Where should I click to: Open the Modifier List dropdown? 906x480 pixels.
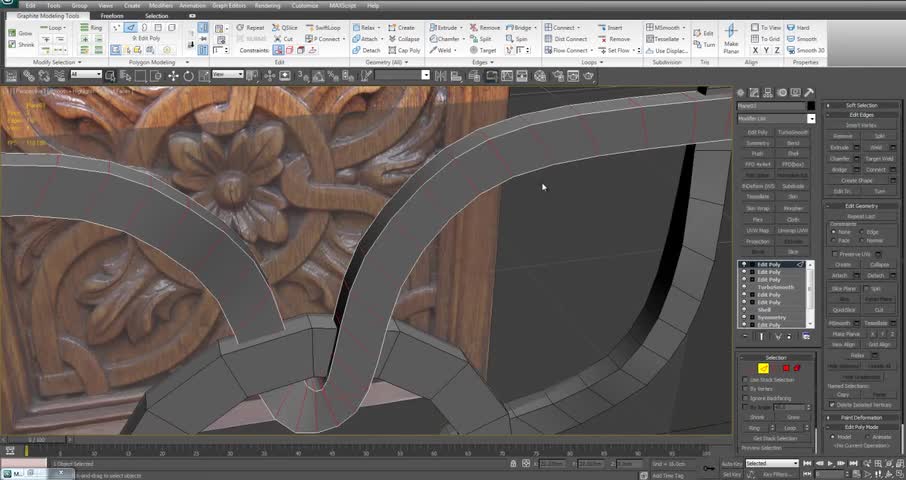[x=811, y=118]
